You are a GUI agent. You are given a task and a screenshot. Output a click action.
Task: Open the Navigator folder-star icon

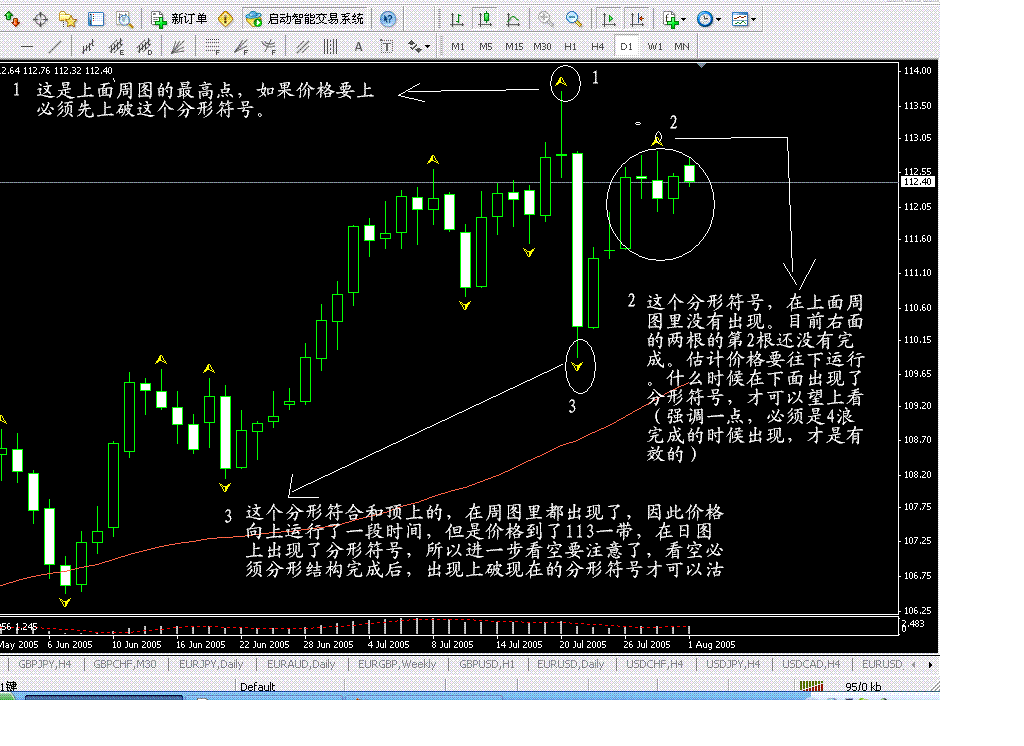click(x=68, y=19)
